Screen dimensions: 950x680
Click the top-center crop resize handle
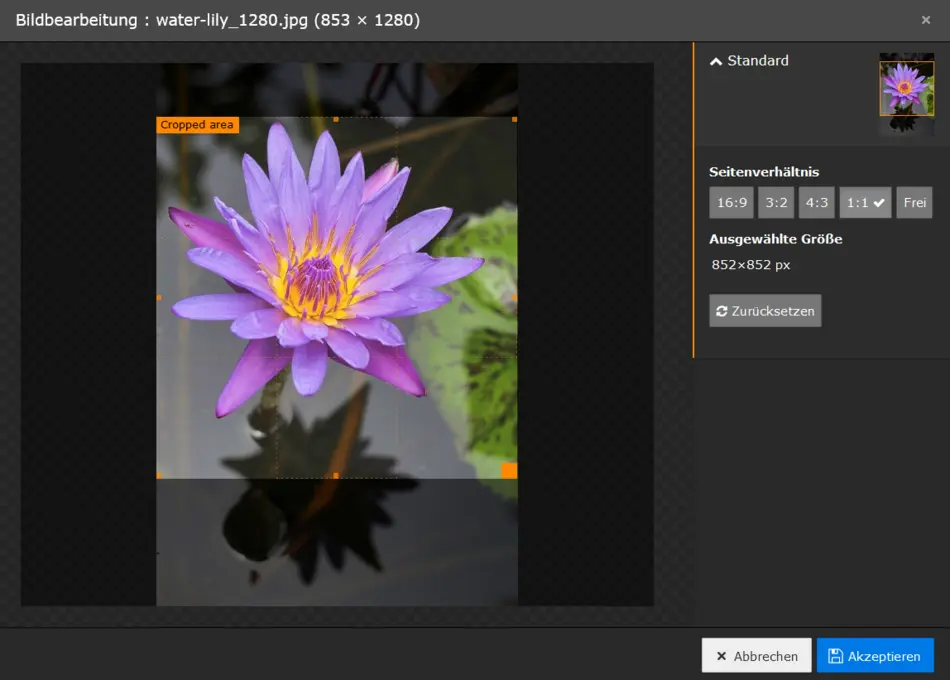[336, 119]
